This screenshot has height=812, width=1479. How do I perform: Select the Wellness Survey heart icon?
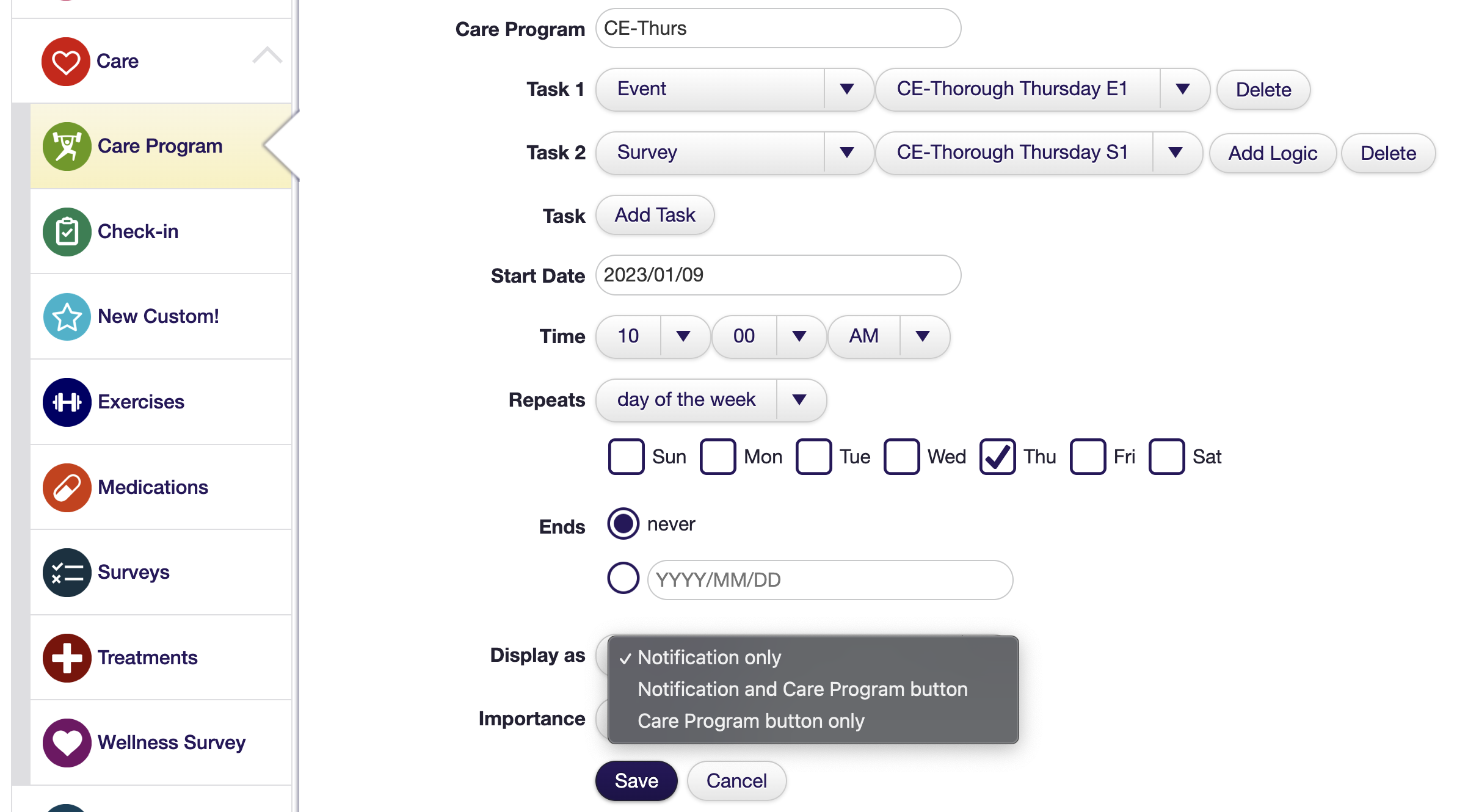click(x=67, y=742)
